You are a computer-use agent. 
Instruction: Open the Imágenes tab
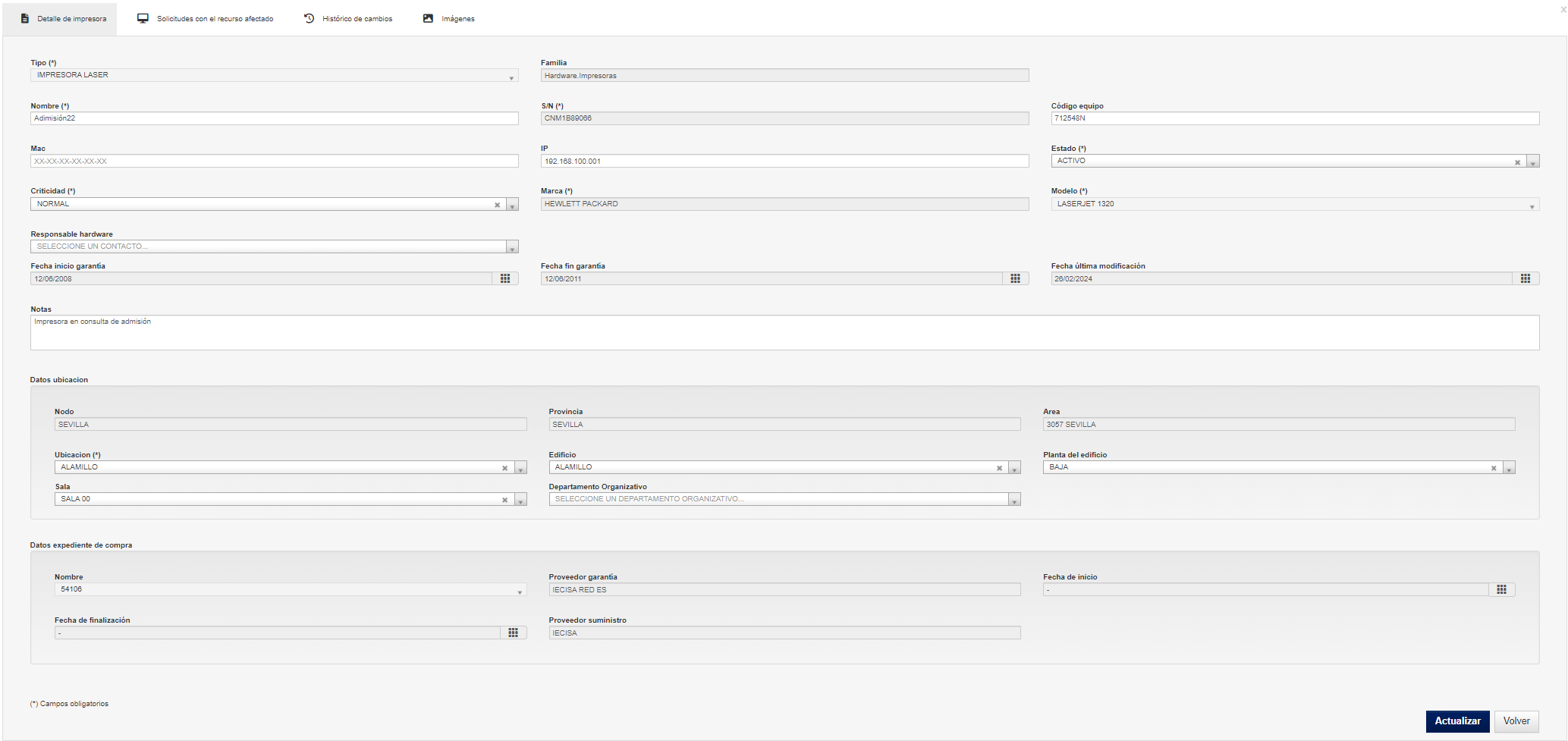pos(449,18)
